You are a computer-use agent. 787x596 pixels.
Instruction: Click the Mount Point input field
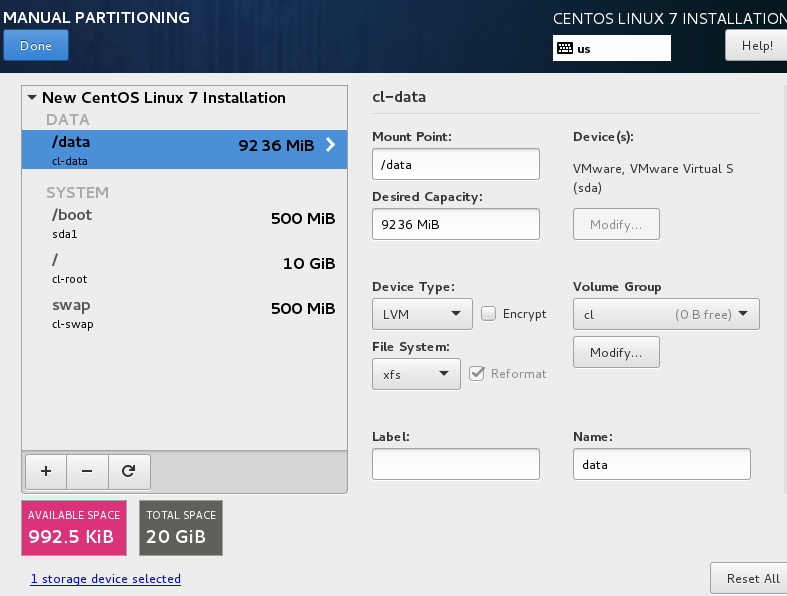point(456,164)
